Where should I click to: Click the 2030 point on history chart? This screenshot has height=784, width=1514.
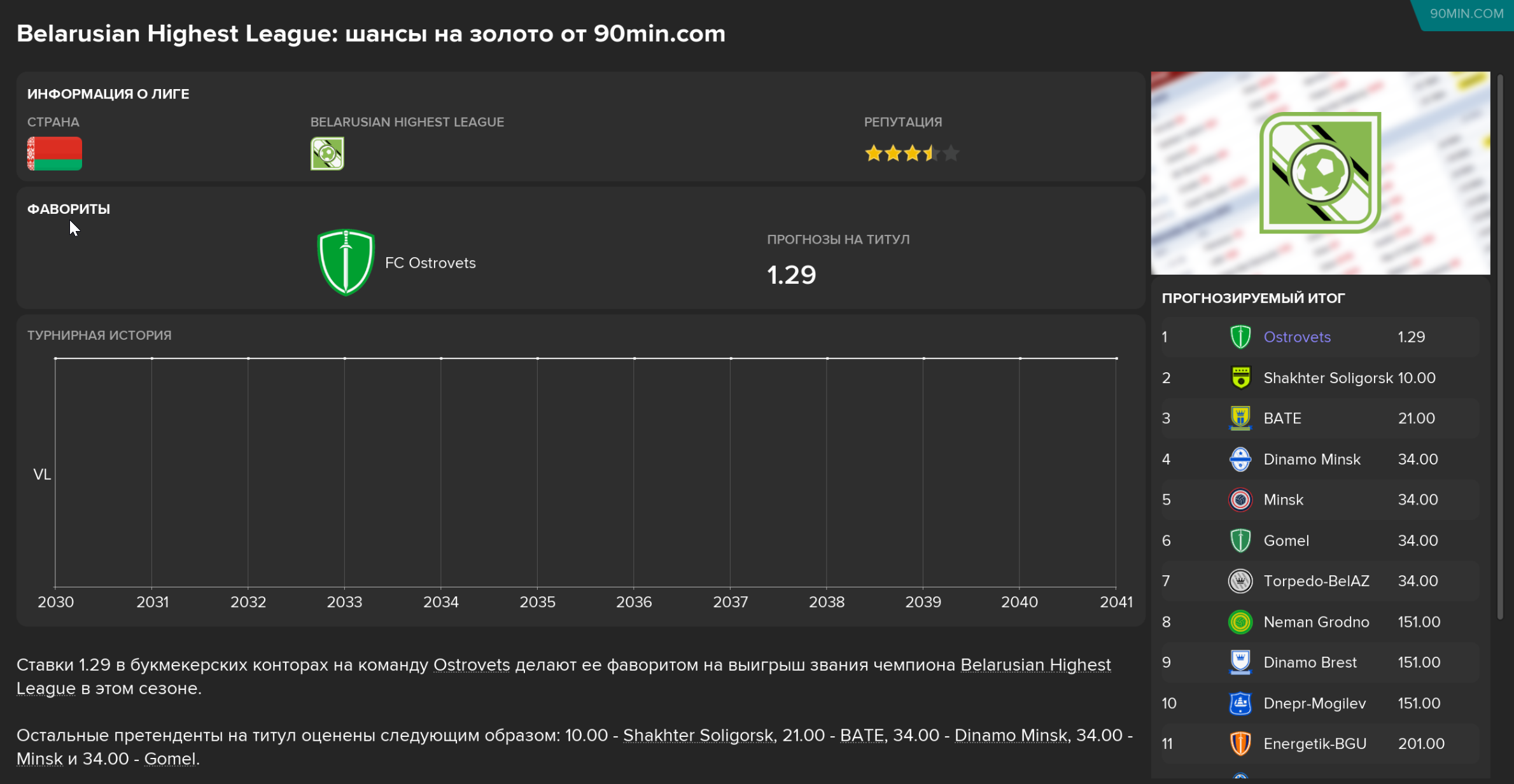[x=55, y=358]
